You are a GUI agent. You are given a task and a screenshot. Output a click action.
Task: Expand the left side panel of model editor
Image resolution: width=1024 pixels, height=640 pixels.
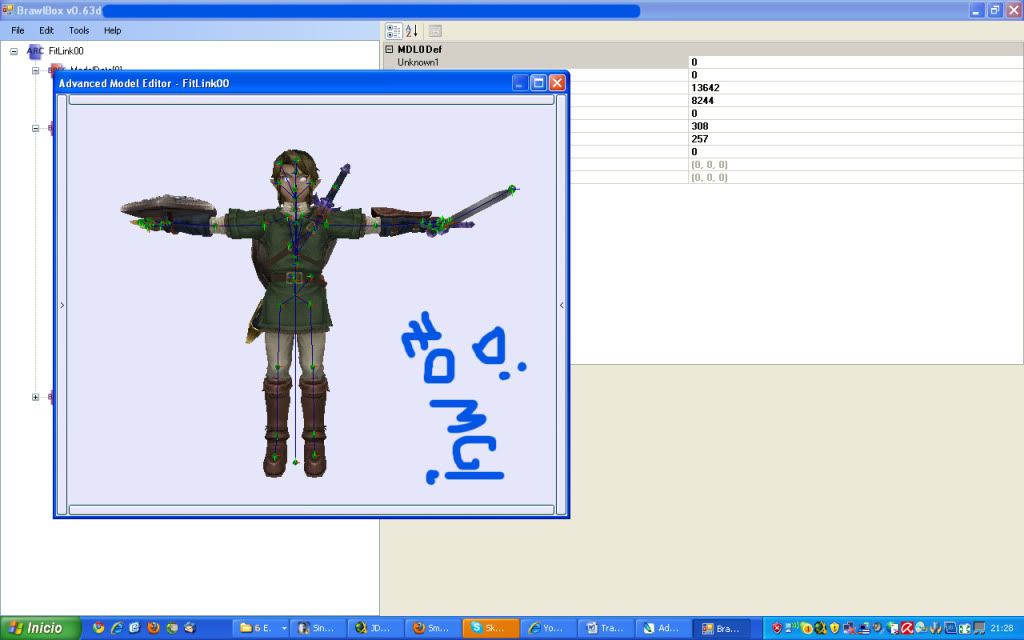pos(62,305)
